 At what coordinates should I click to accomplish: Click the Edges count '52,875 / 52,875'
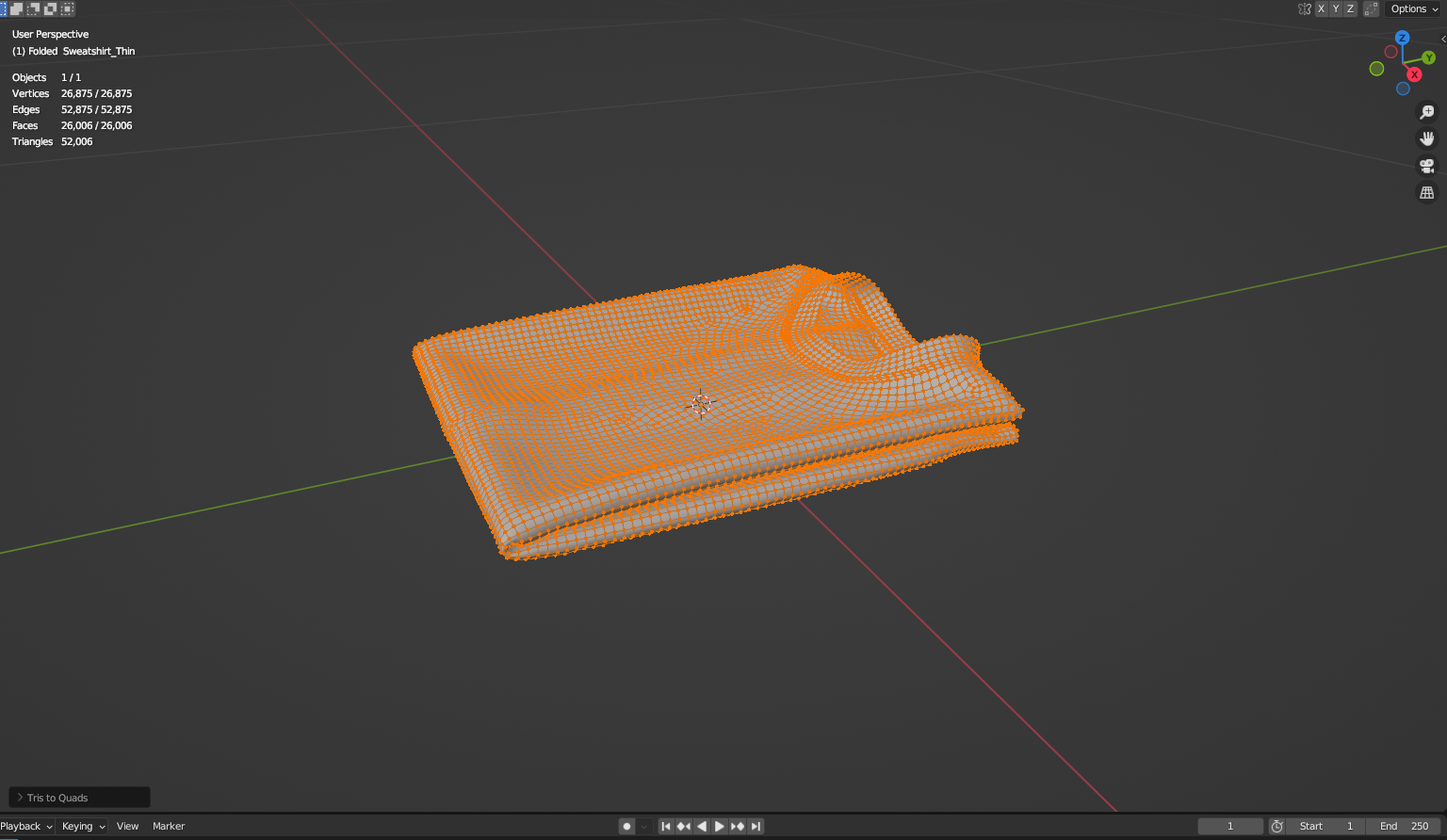[96, 109]
